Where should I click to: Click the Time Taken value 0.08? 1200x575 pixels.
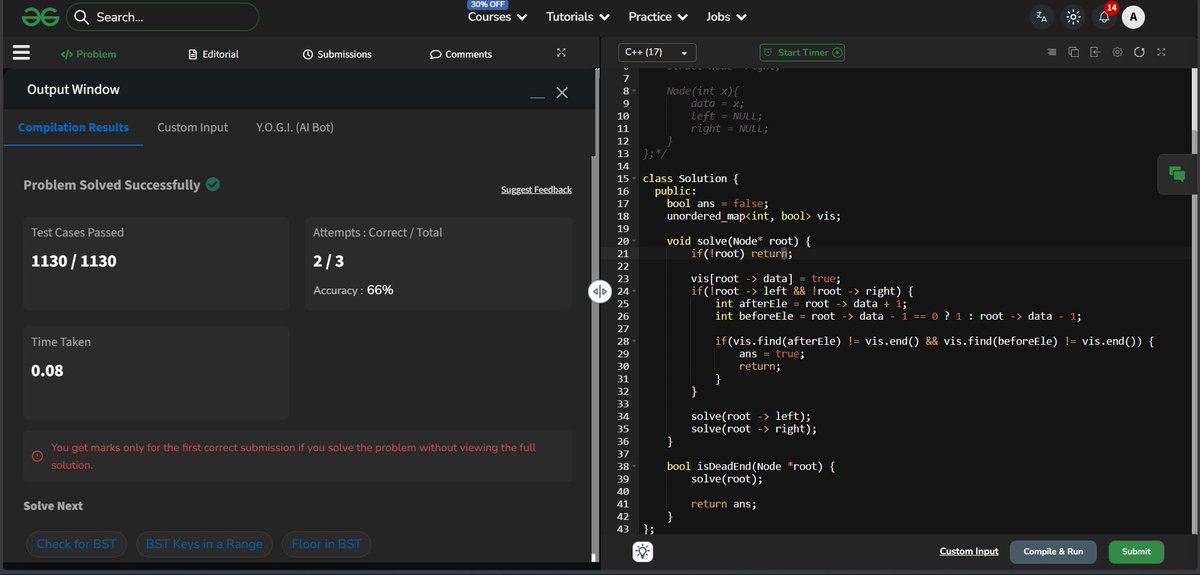[47, 370]
